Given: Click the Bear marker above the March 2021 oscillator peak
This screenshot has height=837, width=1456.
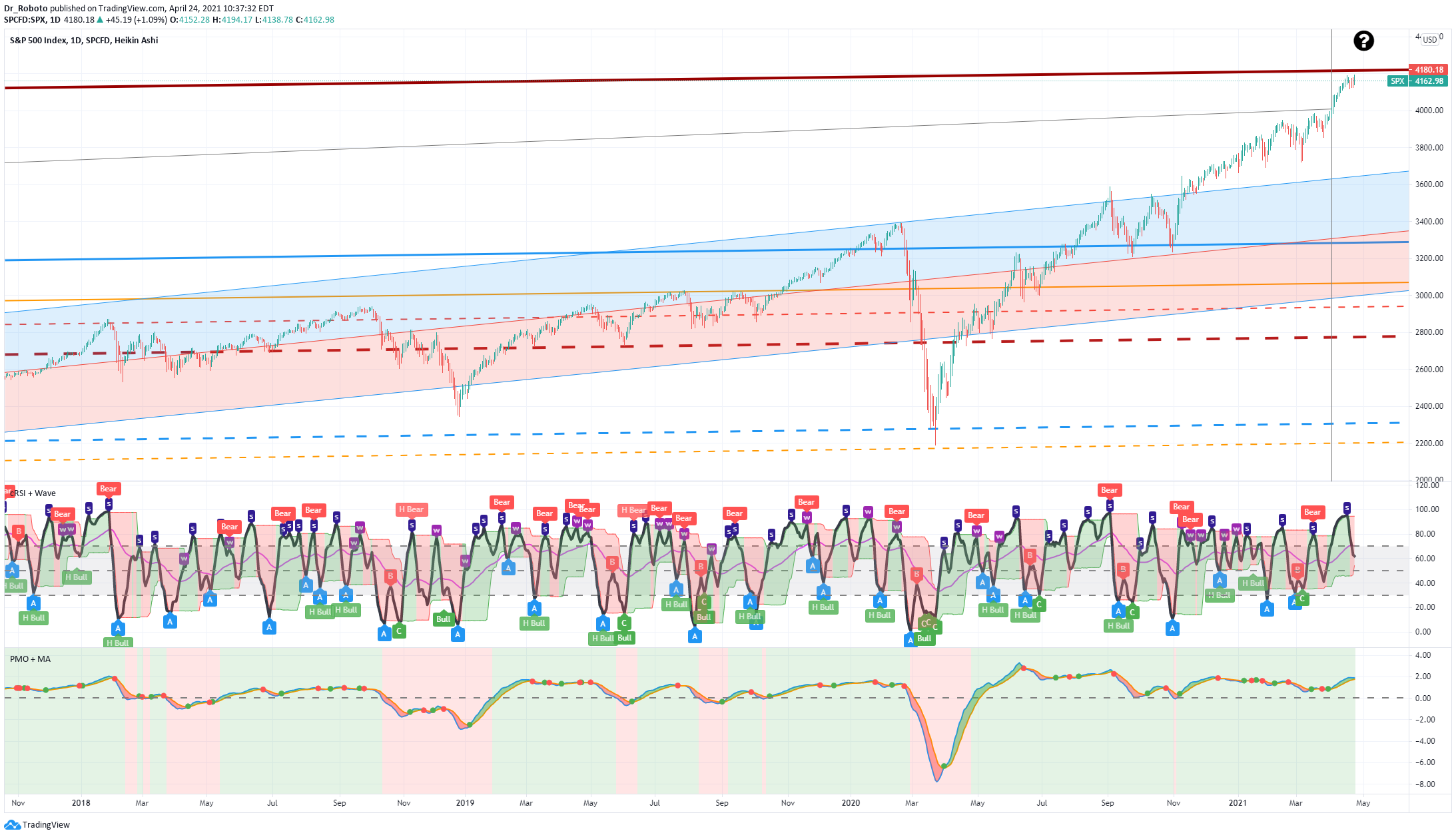Looking at the screenshot, I should [1312, 512].
